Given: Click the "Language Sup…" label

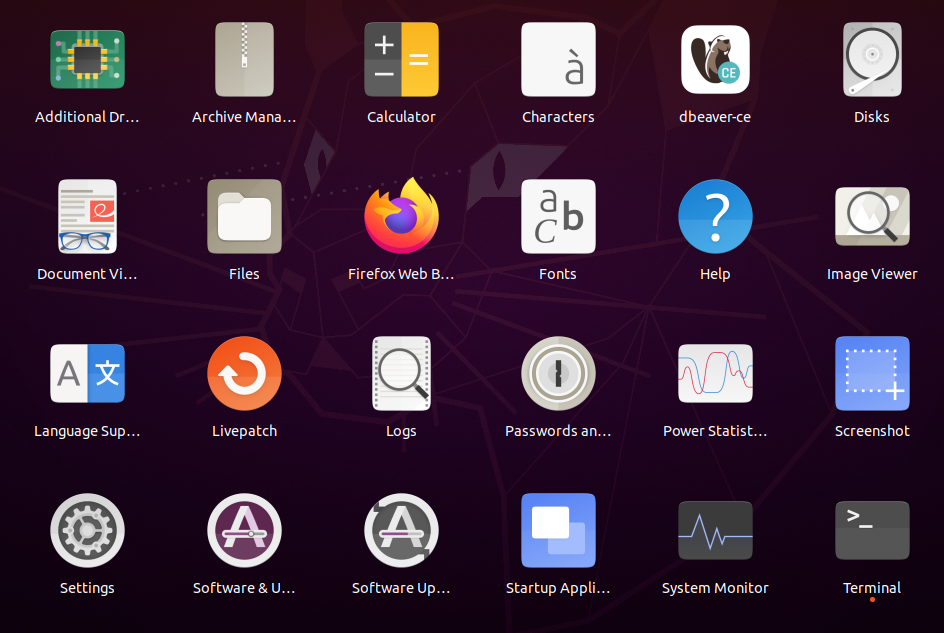Looking at the screenshot, I should [x=87, y=431].
